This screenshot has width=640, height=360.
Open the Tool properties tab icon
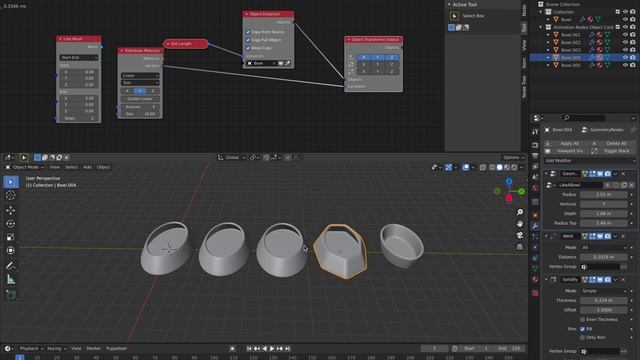click(x=535, y=131)
